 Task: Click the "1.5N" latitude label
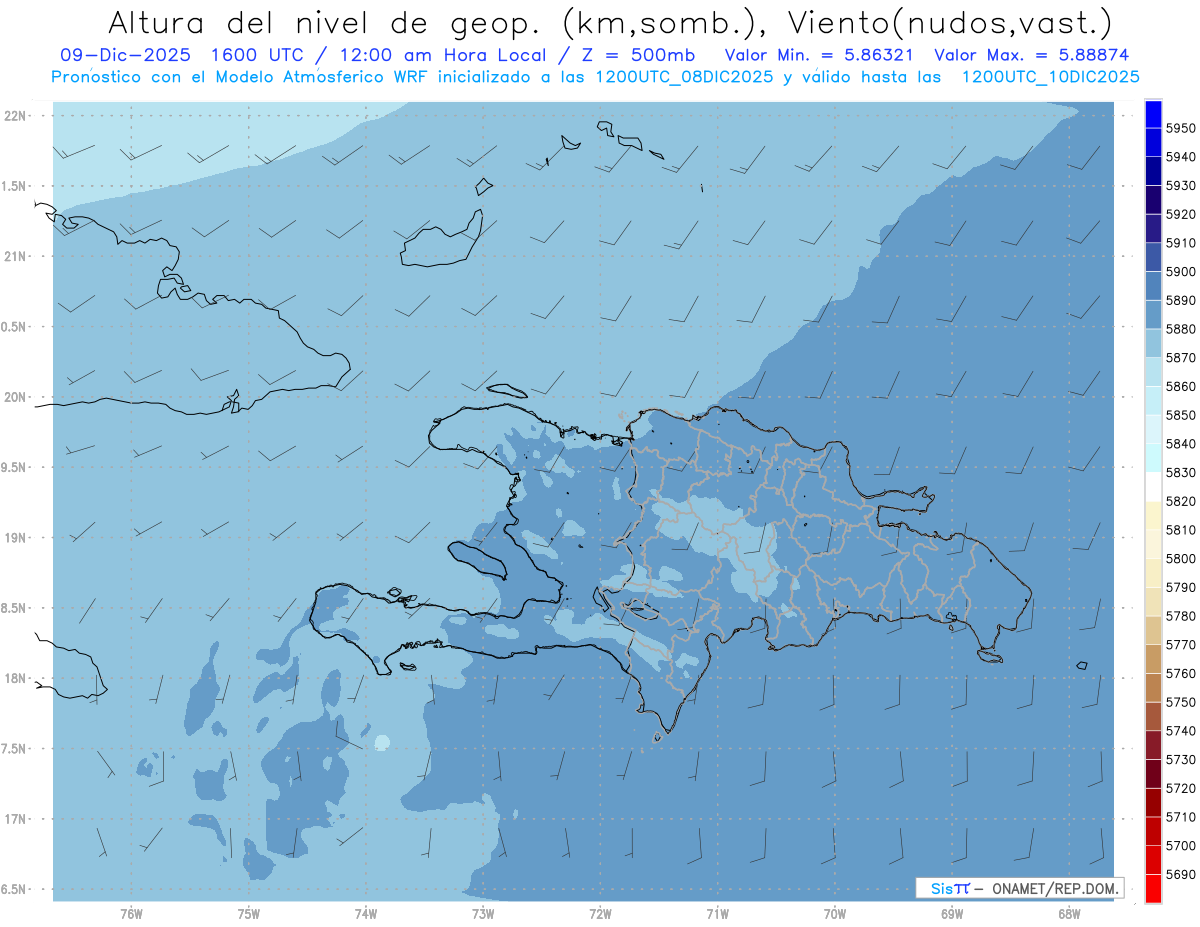[x=14, y=186]
